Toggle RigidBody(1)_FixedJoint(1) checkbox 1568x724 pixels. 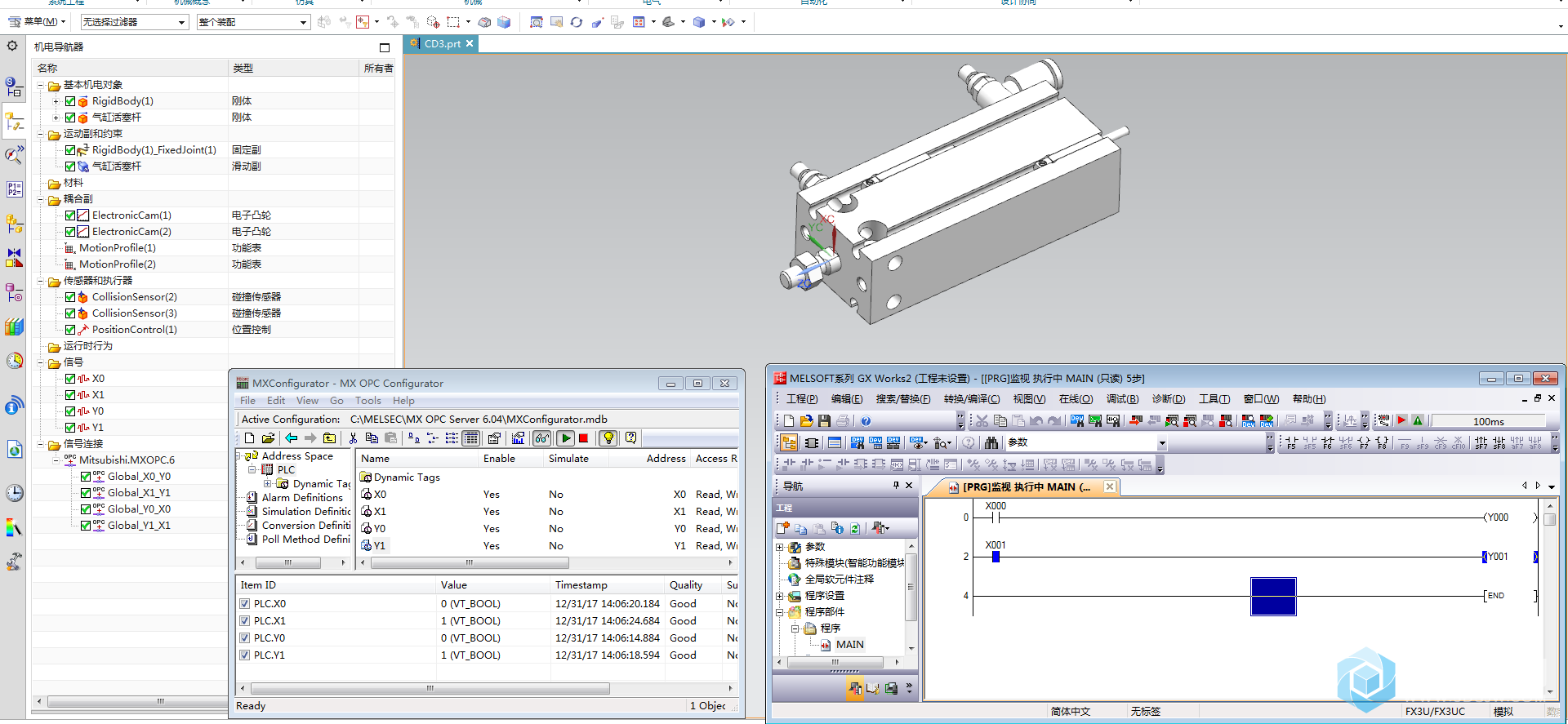click(70, 150)
